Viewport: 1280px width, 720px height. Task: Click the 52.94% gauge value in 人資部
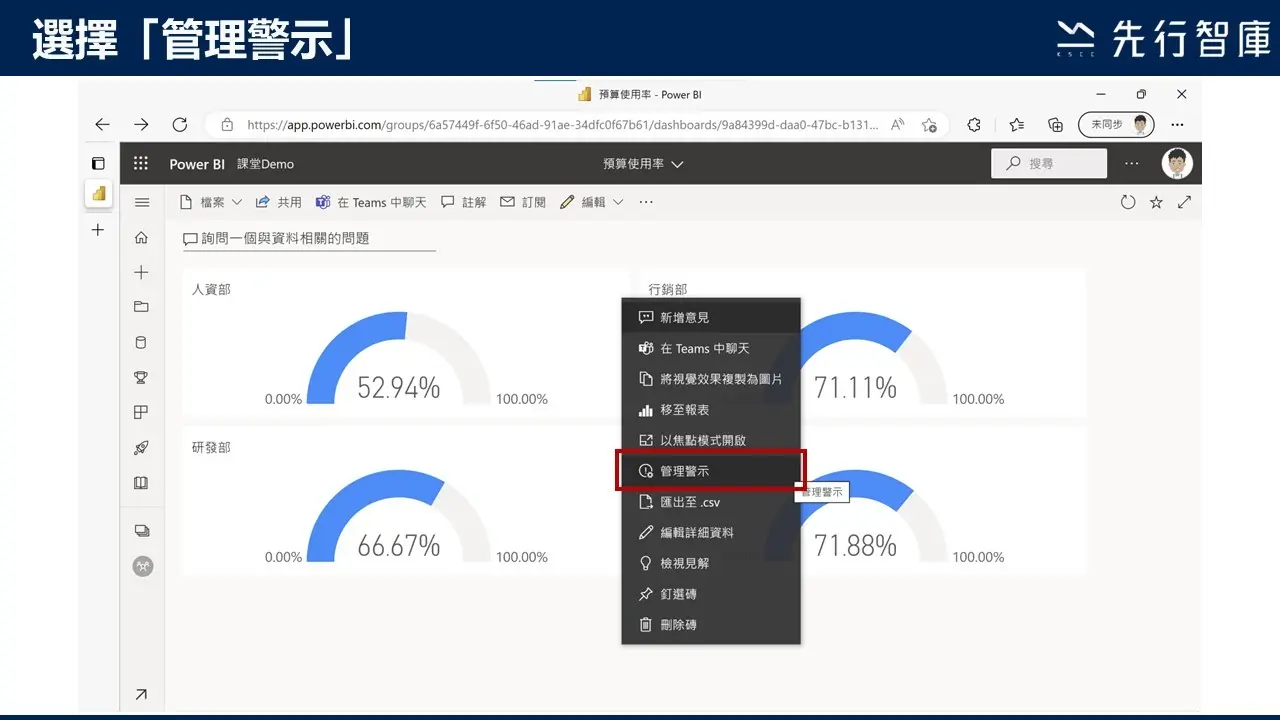click(x=399, y=387)
